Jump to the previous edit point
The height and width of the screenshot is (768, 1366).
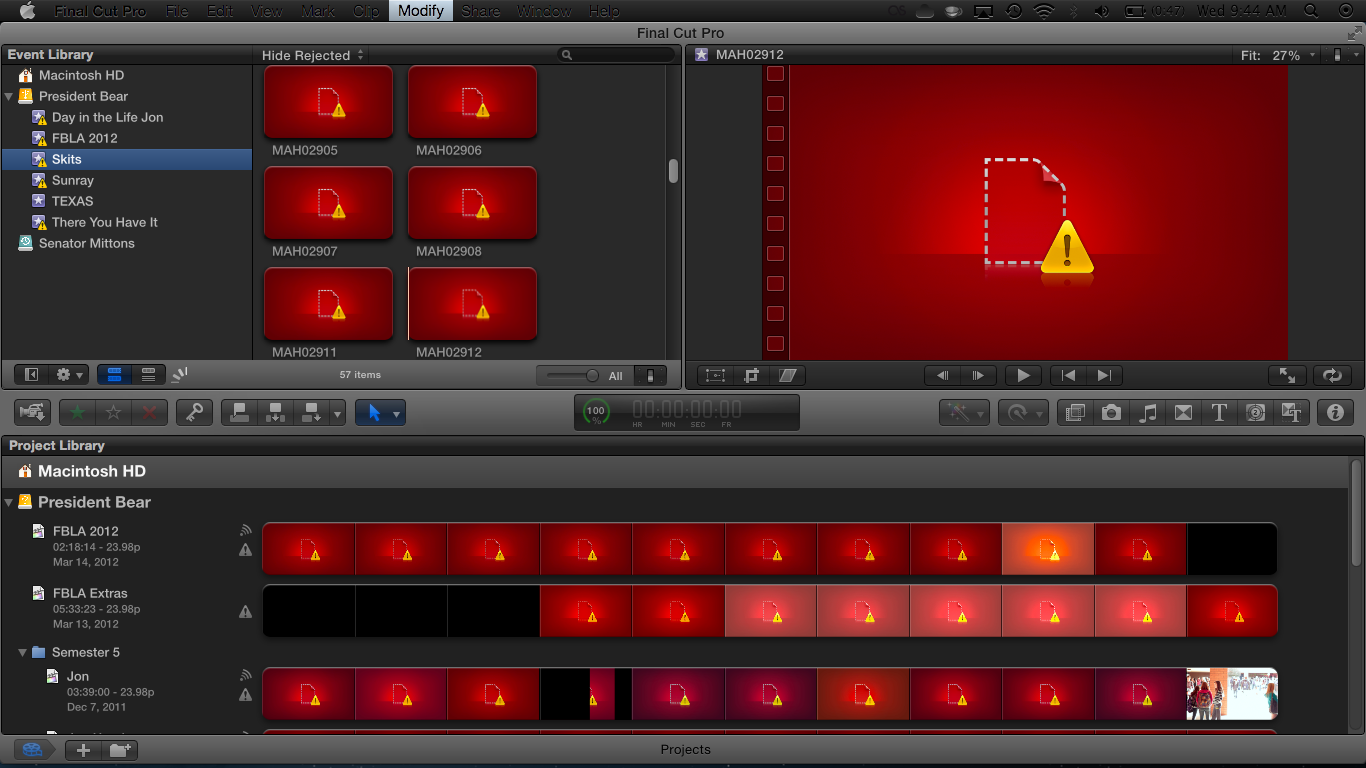pos(1068,376)
